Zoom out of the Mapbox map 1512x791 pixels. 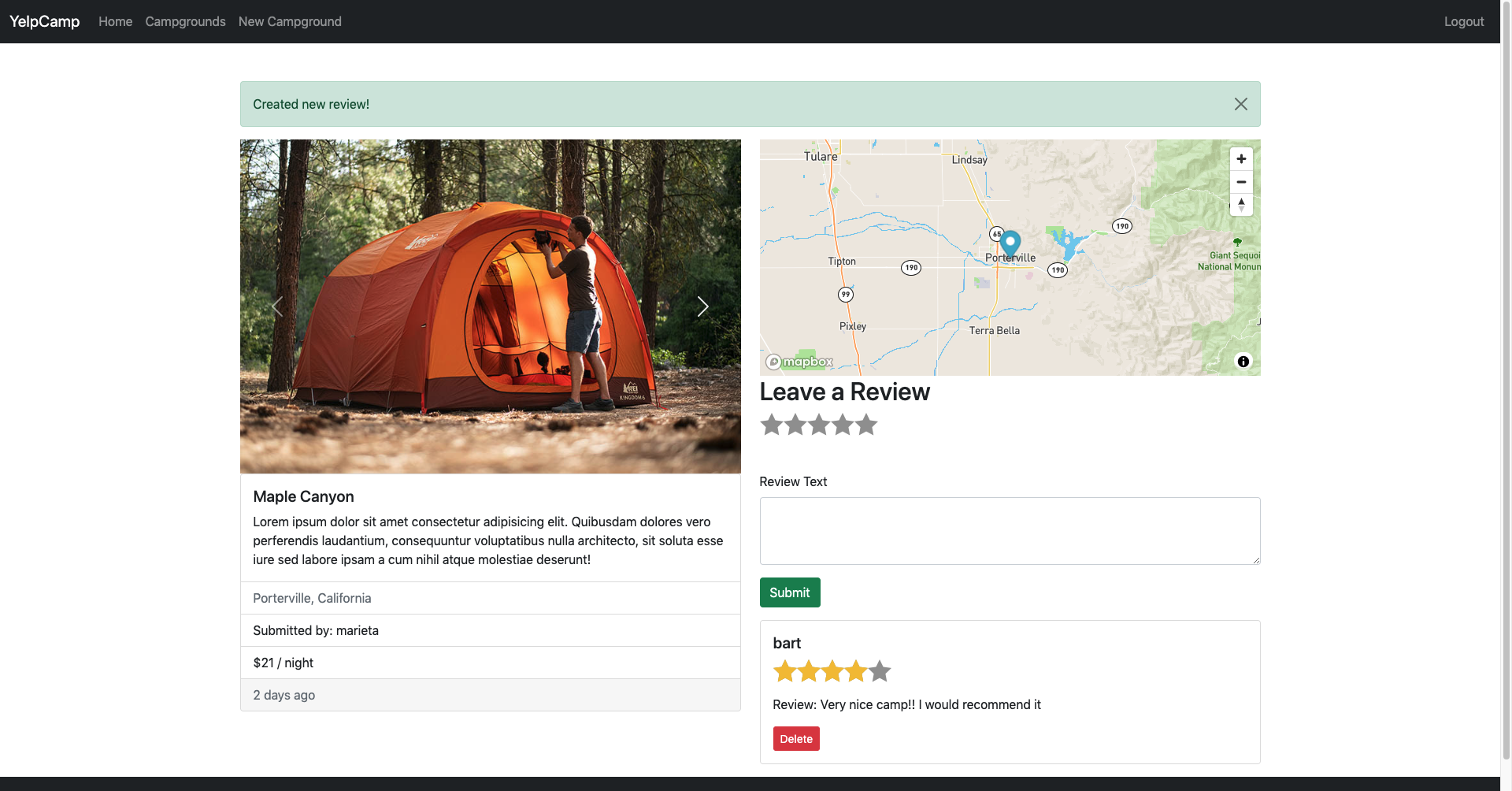[x=1240, y=181]
